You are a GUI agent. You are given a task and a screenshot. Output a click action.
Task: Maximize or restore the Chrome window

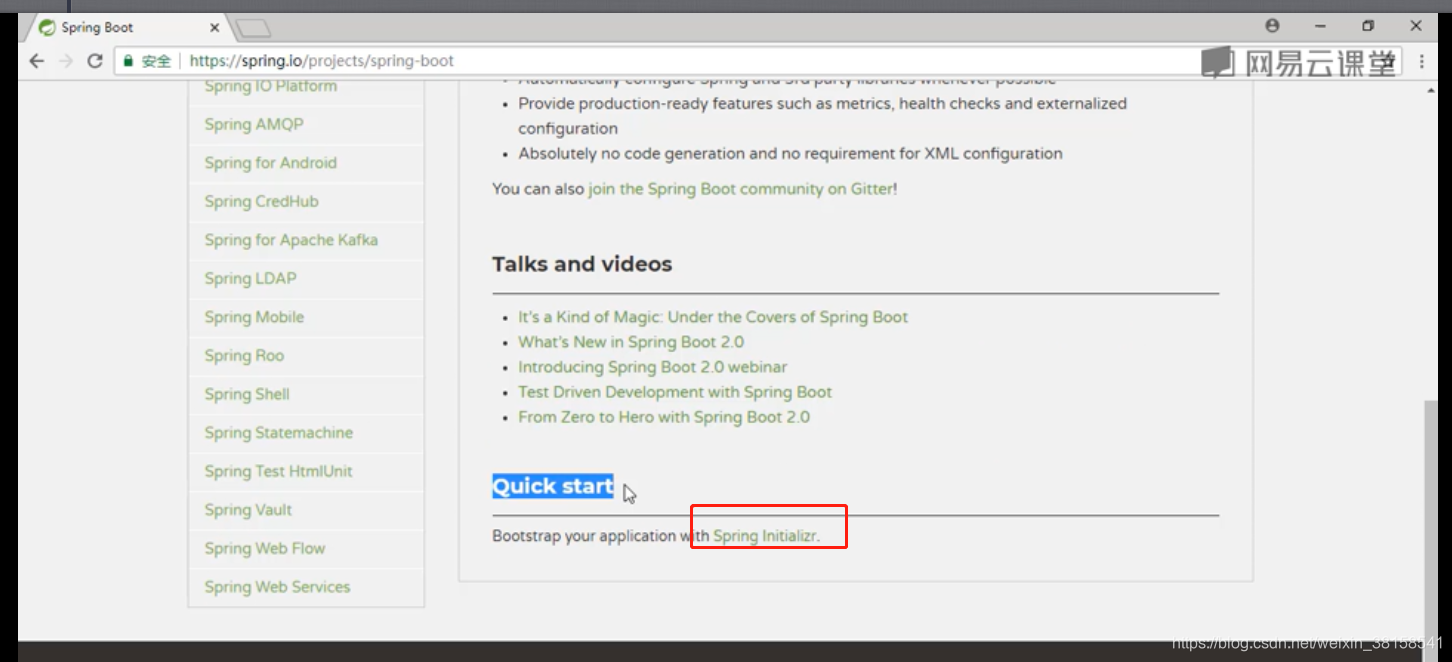1368,26
